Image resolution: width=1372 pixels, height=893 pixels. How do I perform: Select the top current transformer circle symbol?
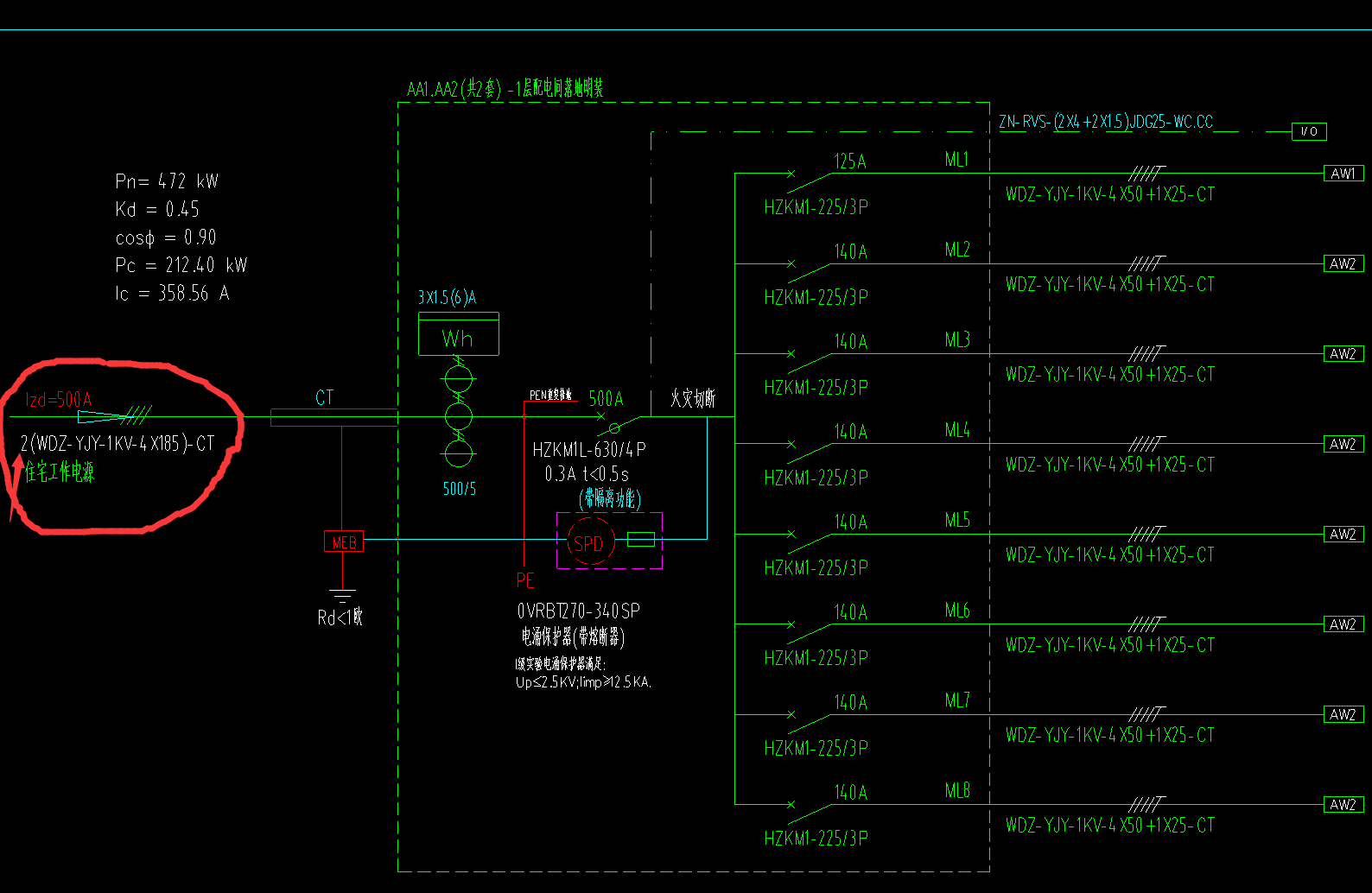[x=458, y=379]
